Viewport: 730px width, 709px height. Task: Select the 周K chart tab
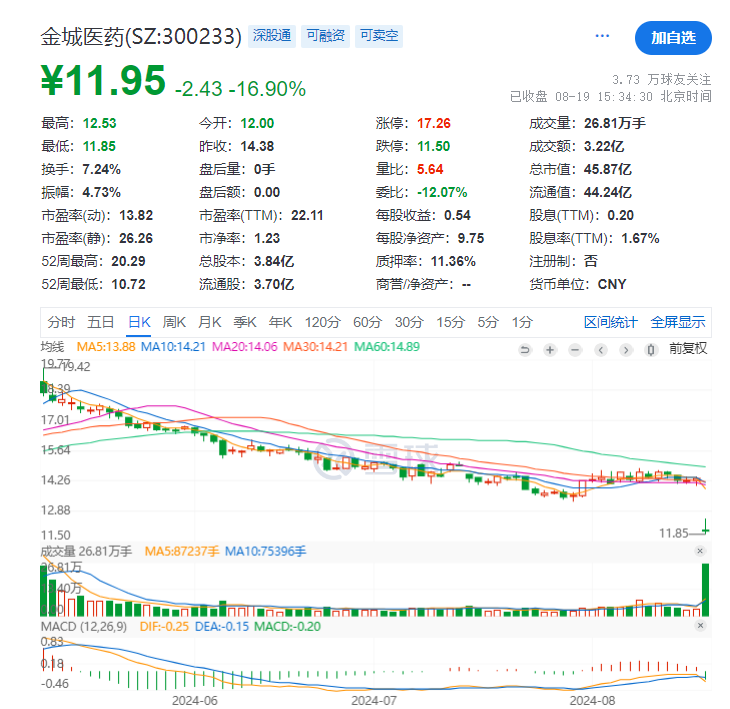[174, 322]
